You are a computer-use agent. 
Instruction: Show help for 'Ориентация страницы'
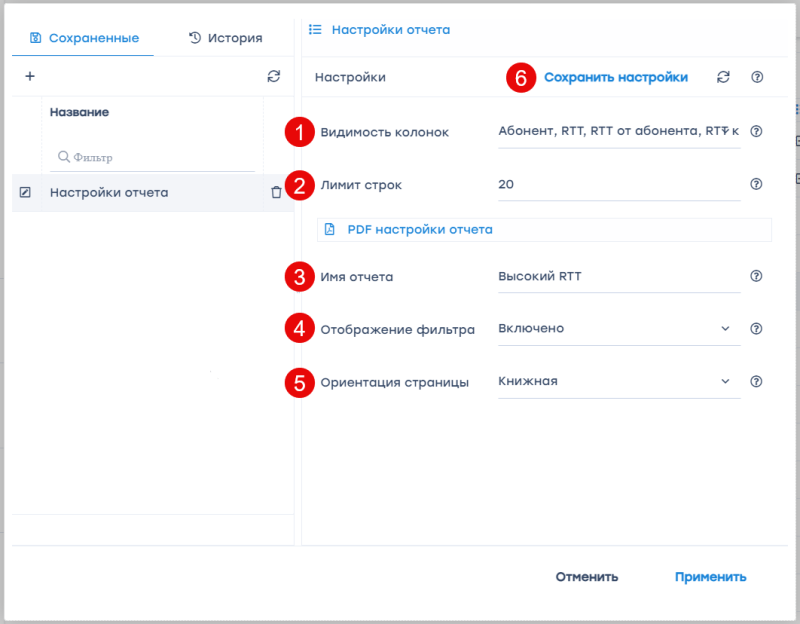pos(756,381)
